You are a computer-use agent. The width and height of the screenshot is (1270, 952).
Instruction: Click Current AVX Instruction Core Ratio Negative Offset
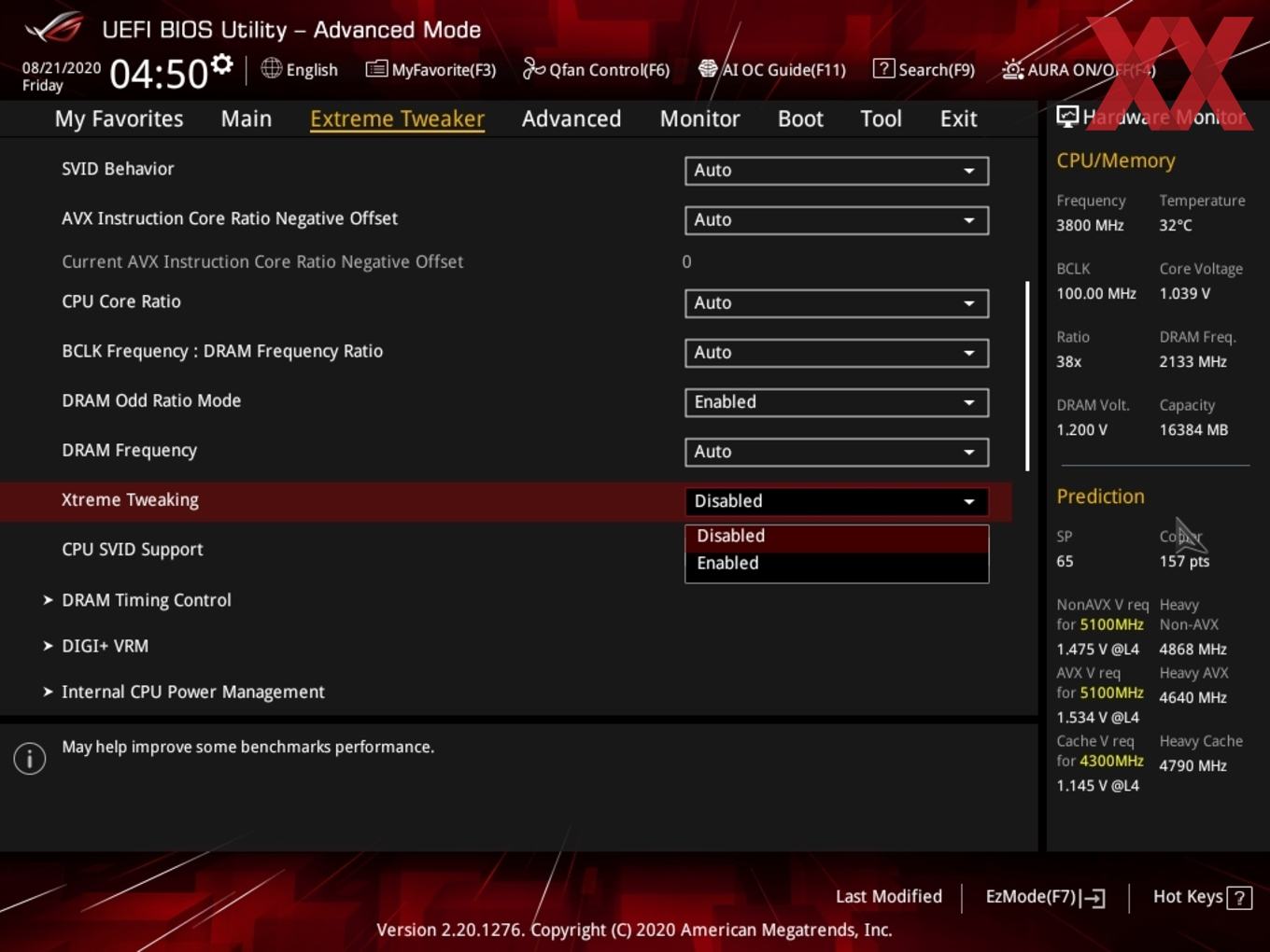point(262,262)
